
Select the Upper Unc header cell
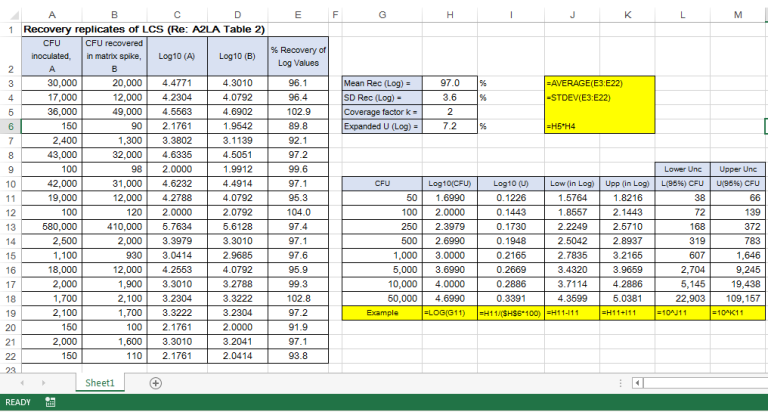pos(737,169)
